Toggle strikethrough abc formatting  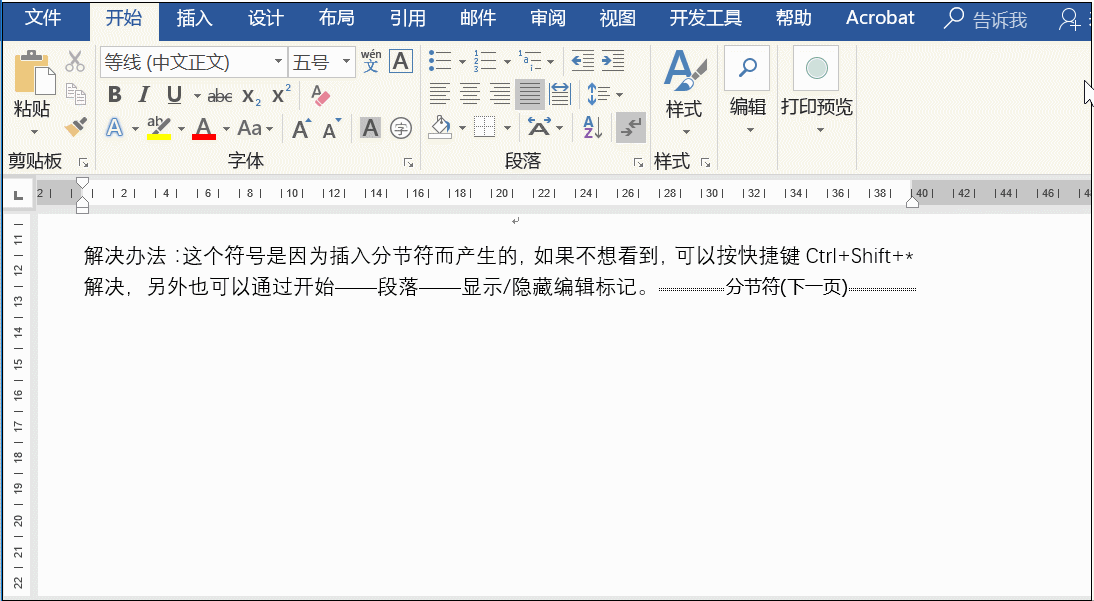[x=220, y=96]
